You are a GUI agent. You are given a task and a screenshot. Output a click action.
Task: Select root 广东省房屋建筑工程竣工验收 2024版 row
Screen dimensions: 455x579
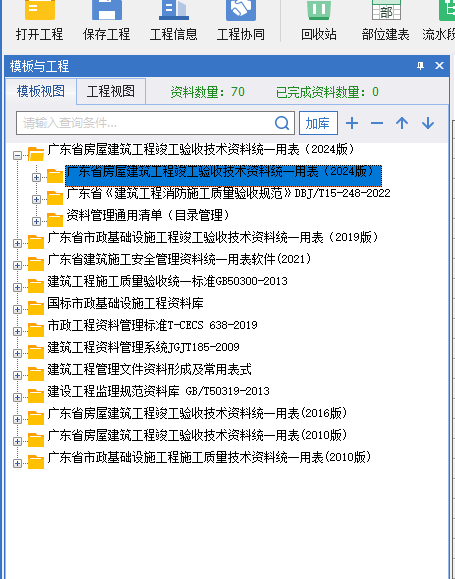click(201, 150)
